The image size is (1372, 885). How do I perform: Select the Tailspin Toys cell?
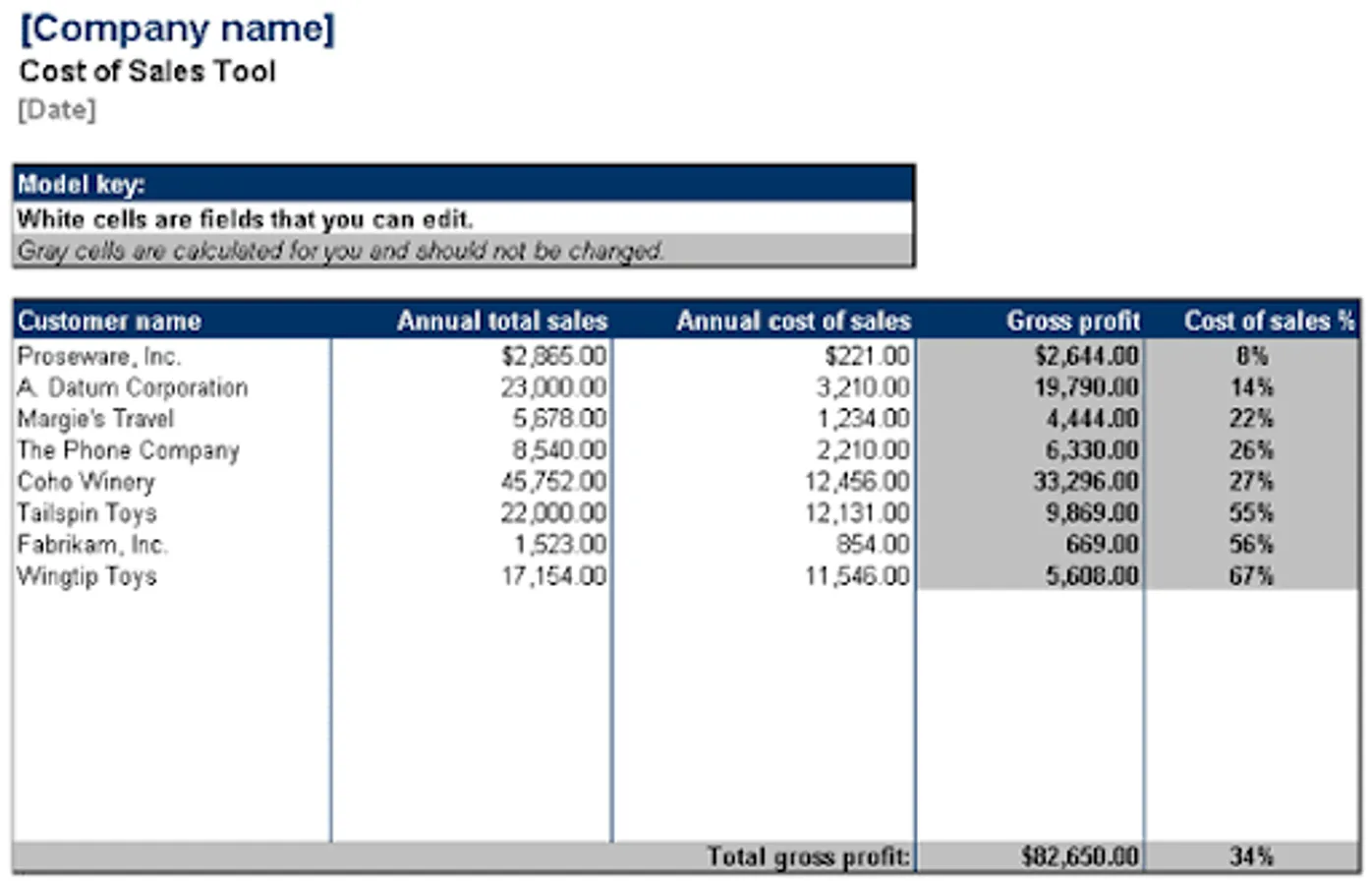tap(172, 513)
